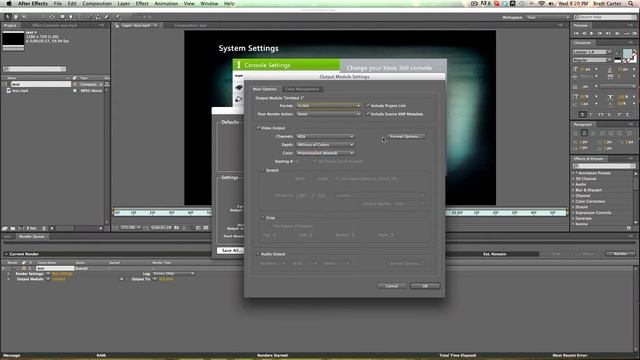This screenshot has height=360, width=640.
Task: Toggle render checkbox for test queue item
Action: [13, 268]
